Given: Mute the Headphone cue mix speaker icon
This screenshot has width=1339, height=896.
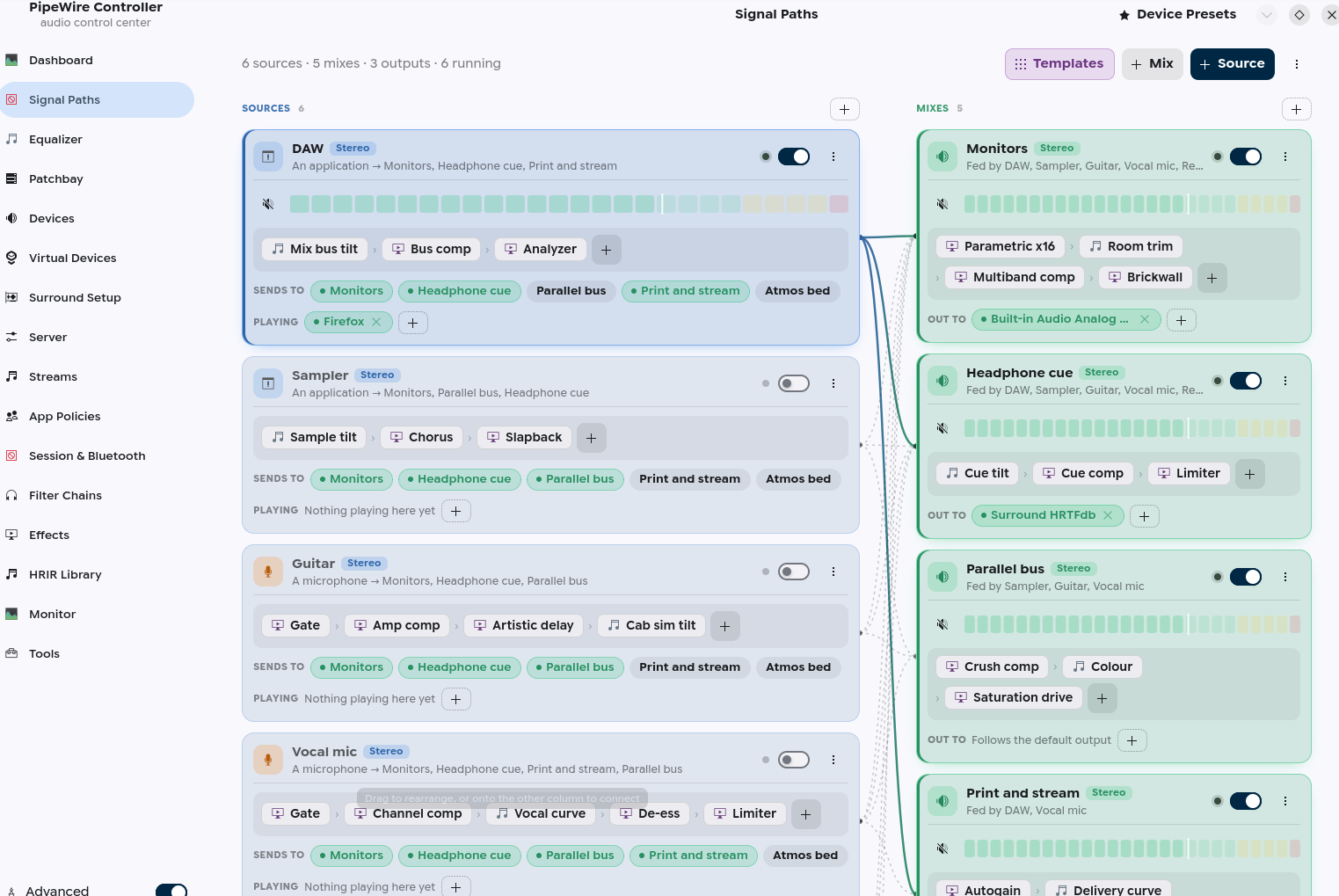Looking at the screenshot, I should click(942, 428).
